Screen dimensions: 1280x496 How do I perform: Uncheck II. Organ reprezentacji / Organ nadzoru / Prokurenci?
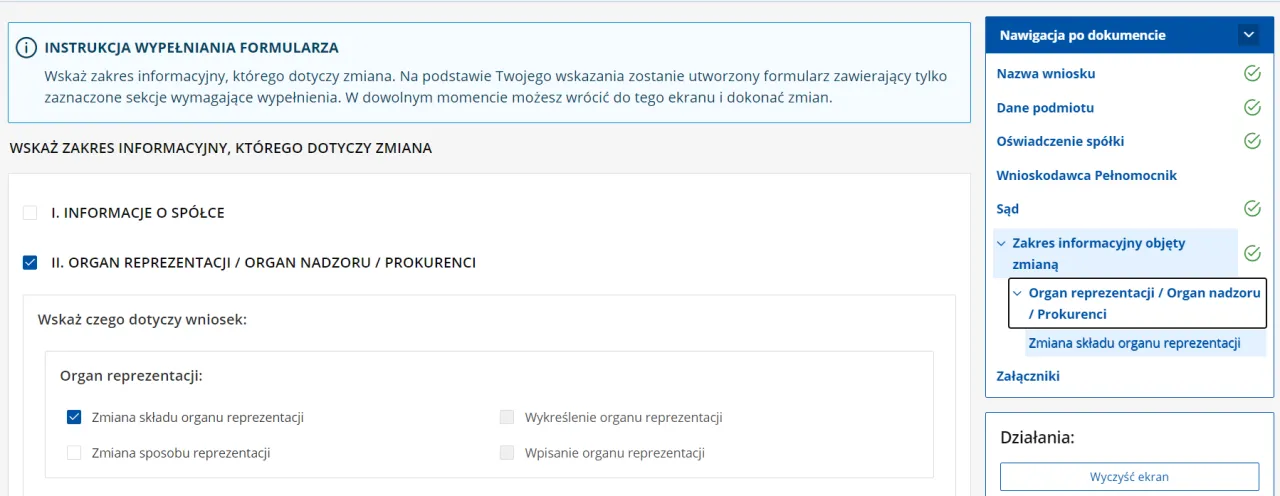[x=30, y=263]
